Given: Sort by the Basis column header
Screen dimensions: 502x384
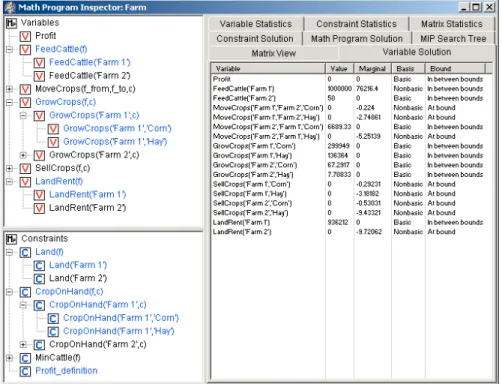Looking at the screenshot, I should pyautogui.click(x=408, y=69).
